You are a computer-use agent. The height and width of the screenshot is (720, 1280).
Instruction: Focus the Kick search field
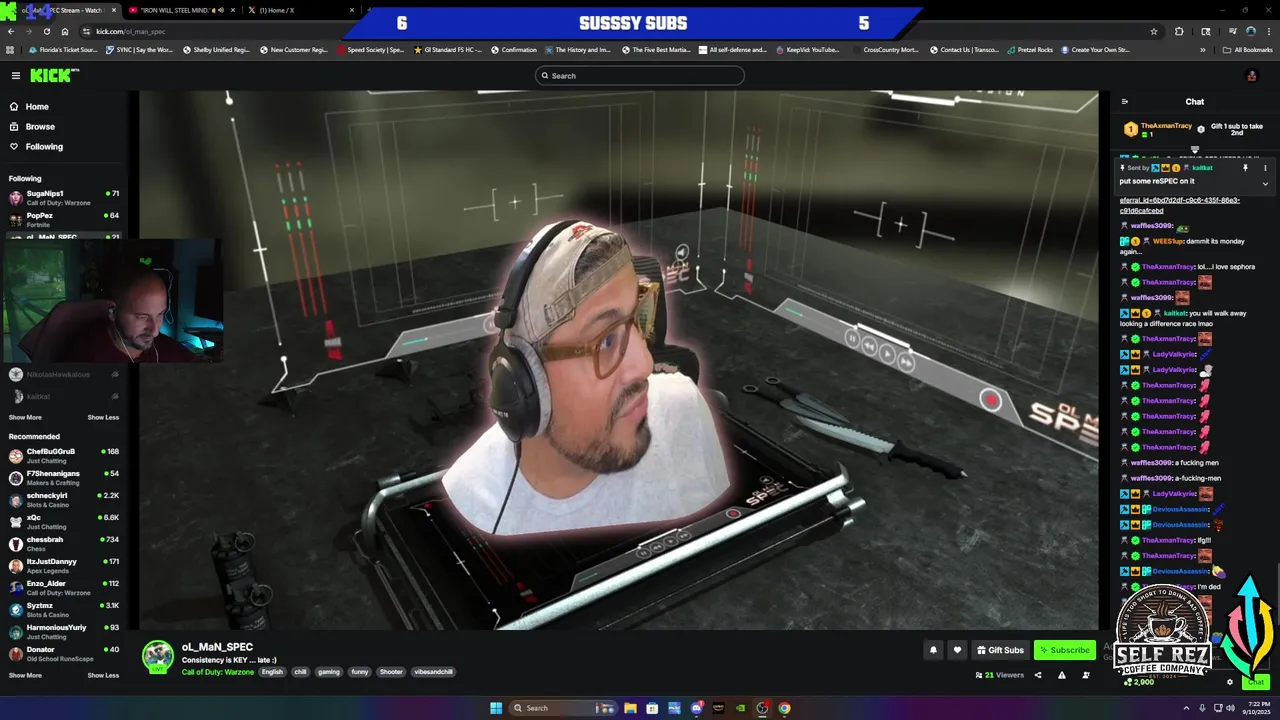(x=640, y=76)
